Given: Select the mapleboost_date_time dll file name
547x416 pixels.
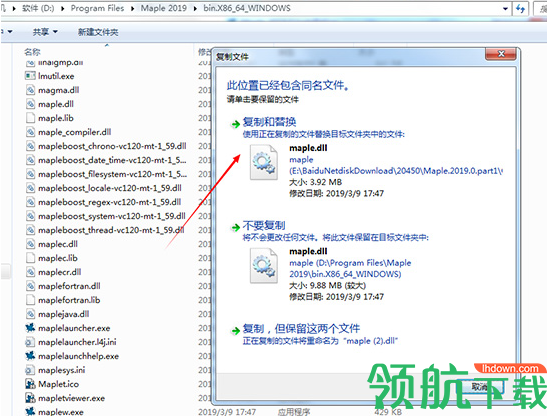Looking at the screenshot, I should coord(112,160).
